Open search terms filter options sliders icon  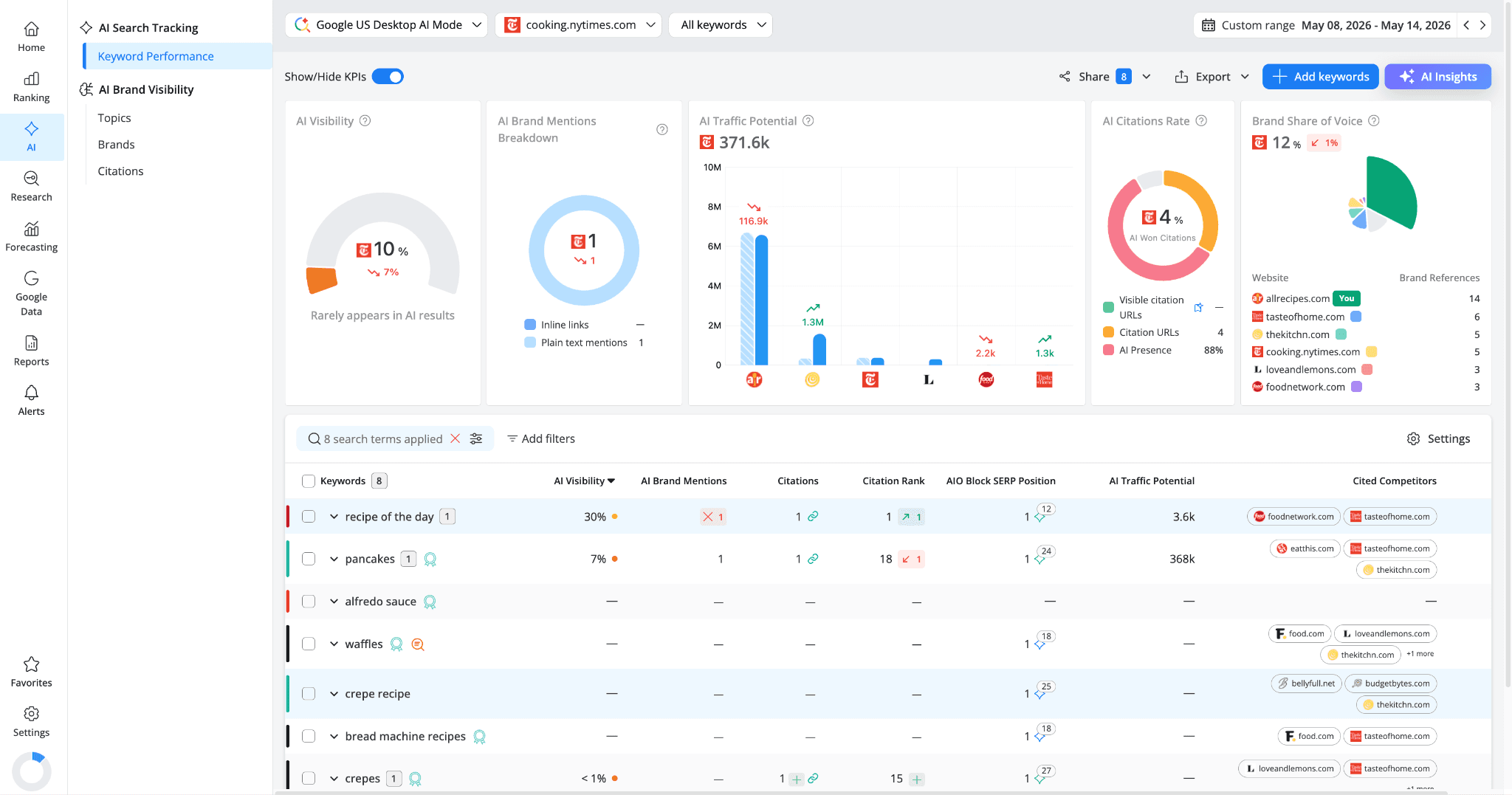pos(476,438)
